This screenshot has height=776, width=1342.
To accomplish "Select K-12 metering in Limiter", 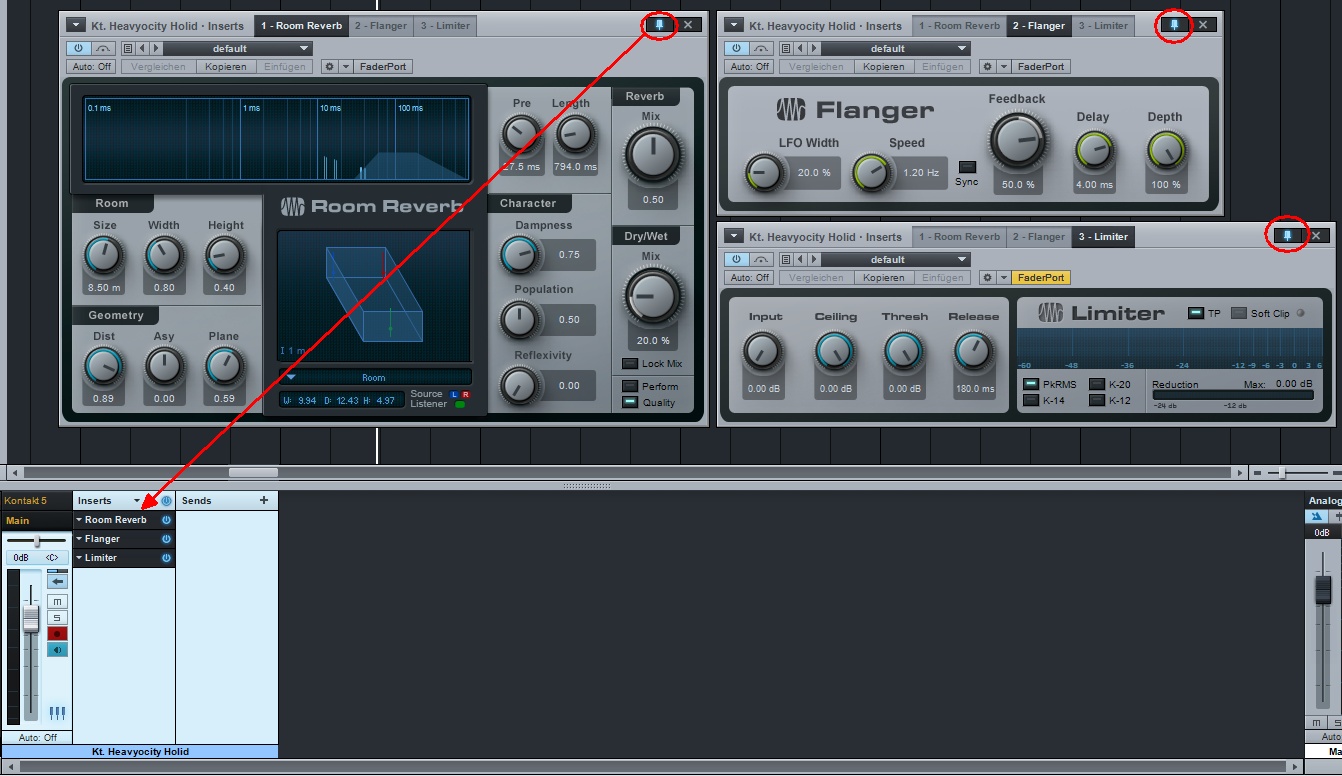I will (1096, 400).
